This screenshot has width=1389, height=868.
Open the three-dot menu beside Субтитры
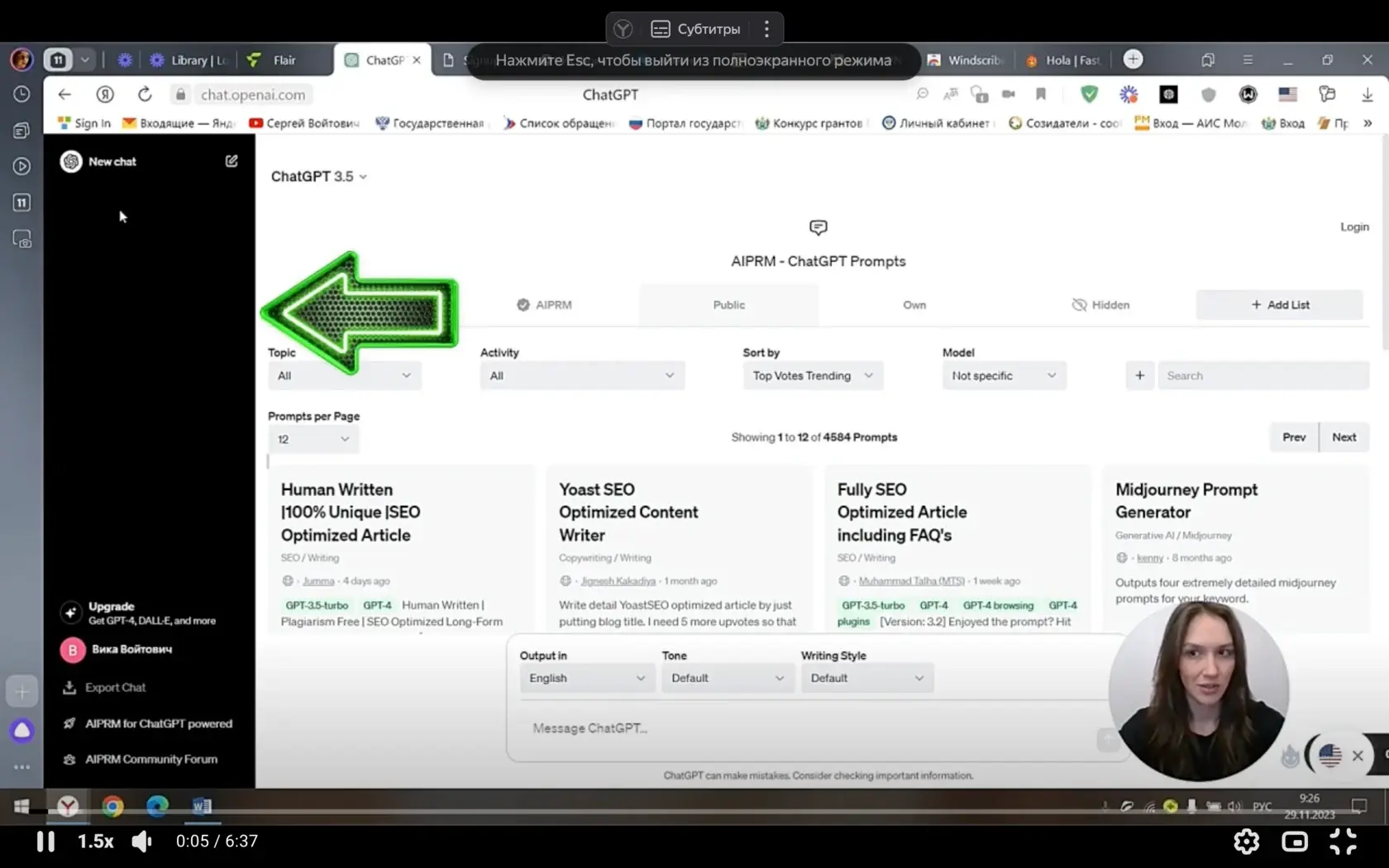click(766, 29)
